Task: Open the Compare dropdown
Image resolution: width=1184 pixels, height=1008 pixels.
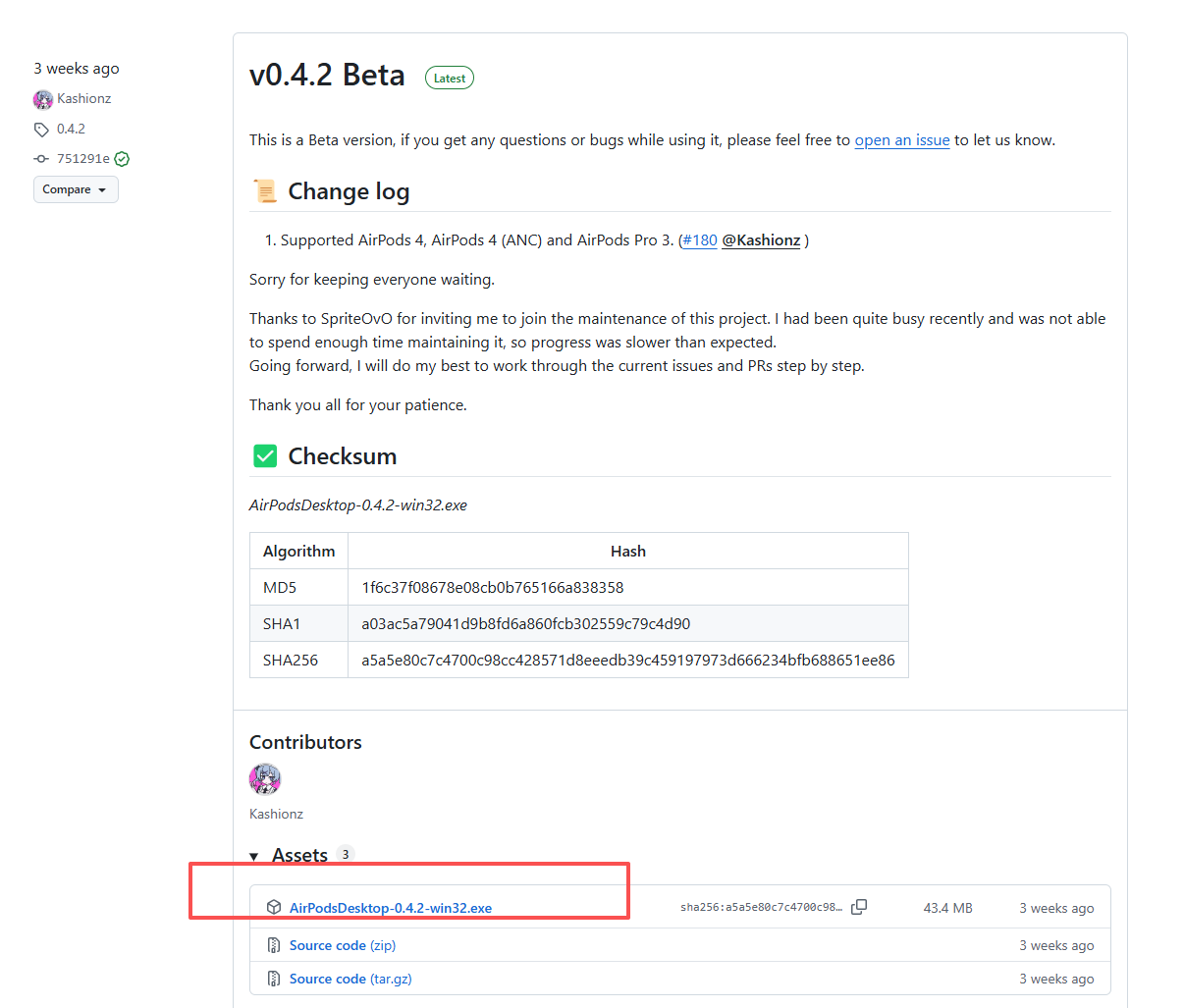Action: [x=76, y=189]
